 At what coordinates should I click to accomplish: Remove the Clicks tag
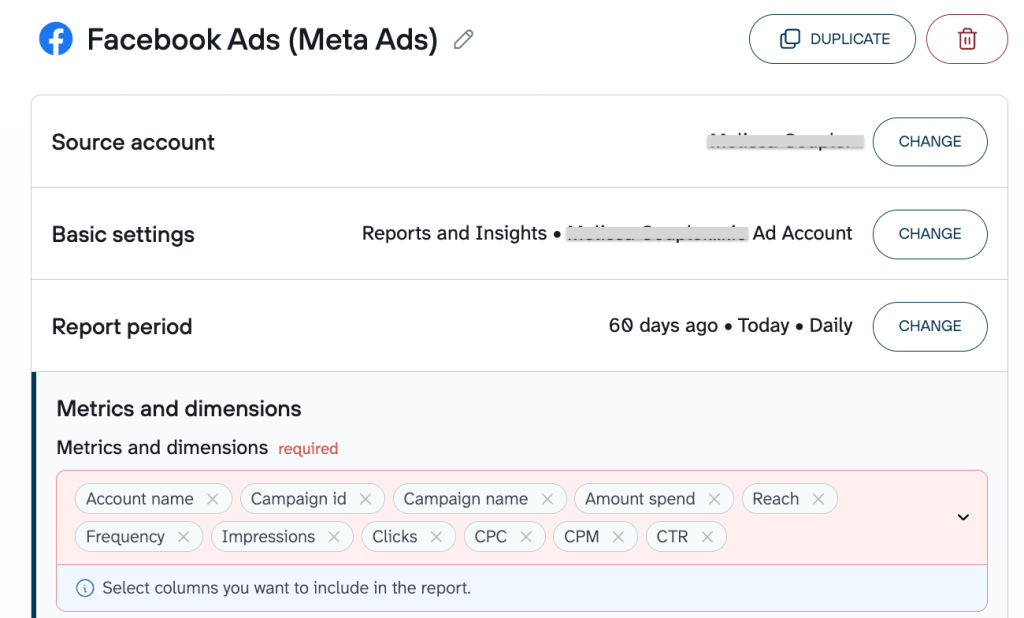click(436, 537)
